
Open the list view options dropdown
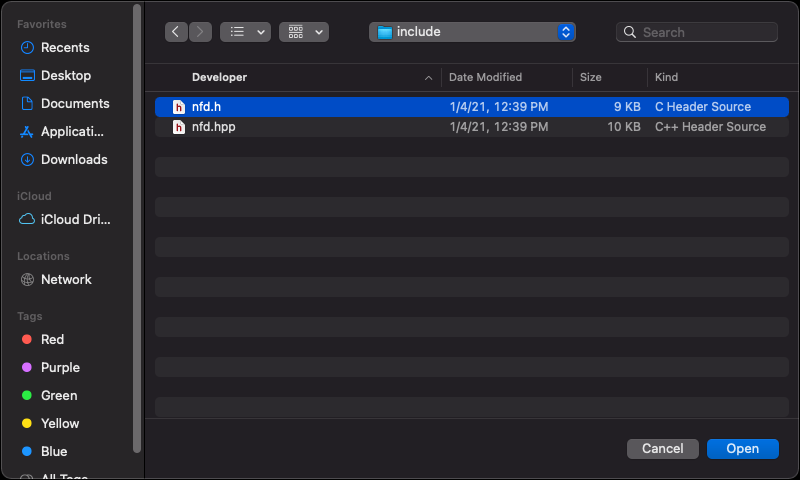(x=245, y=32)
